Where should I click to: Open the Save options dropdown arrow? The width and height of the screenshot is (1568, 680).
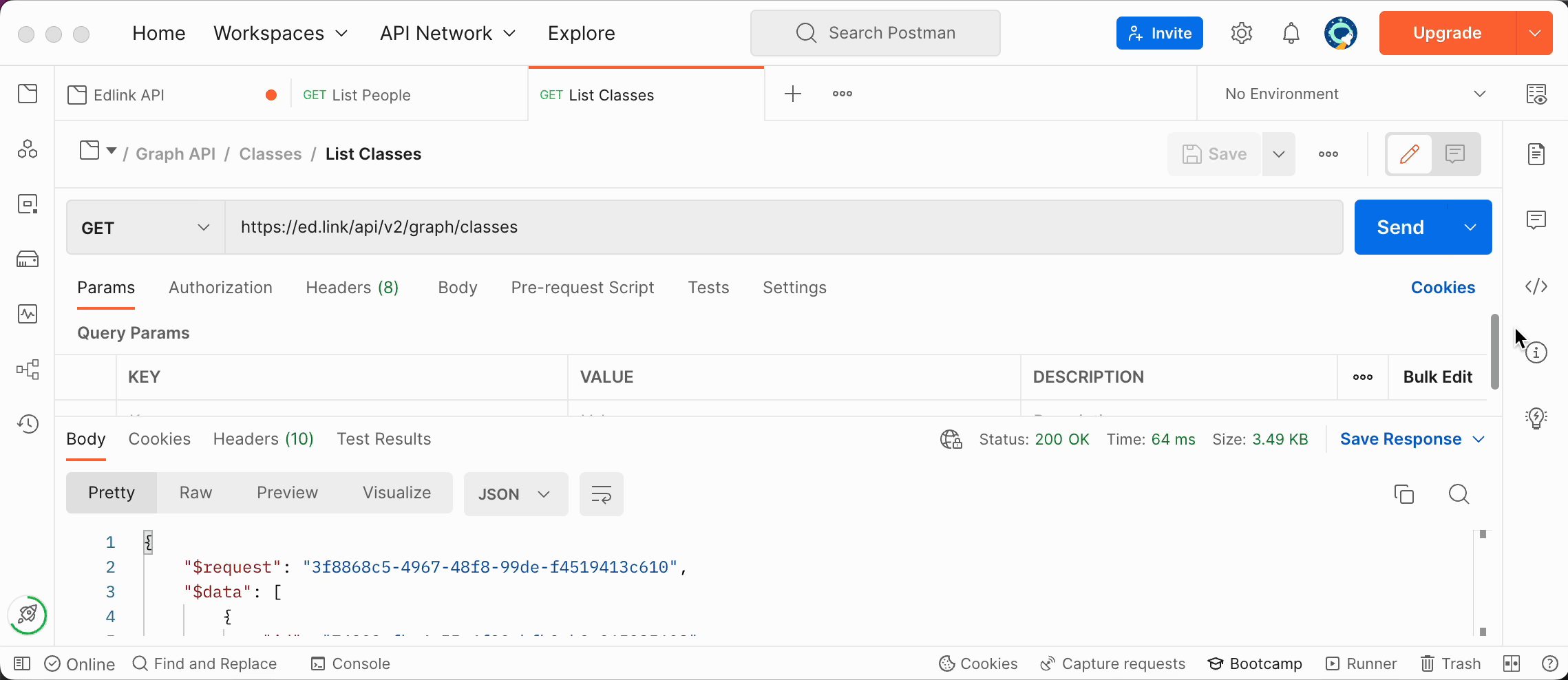(1279, 154)
